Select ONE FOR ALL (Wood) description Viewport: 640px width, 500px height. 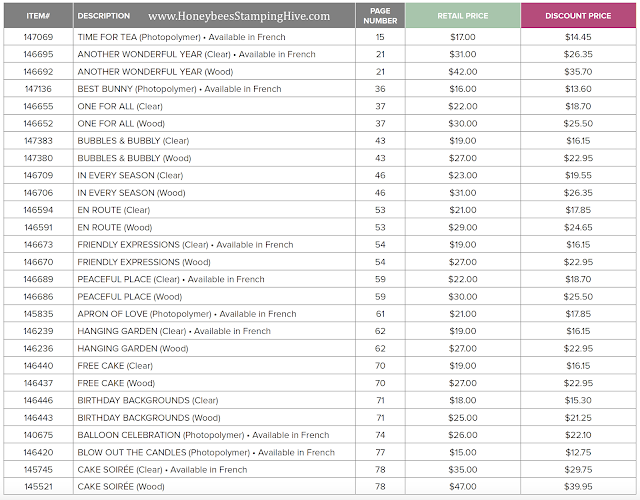point(121,124)
